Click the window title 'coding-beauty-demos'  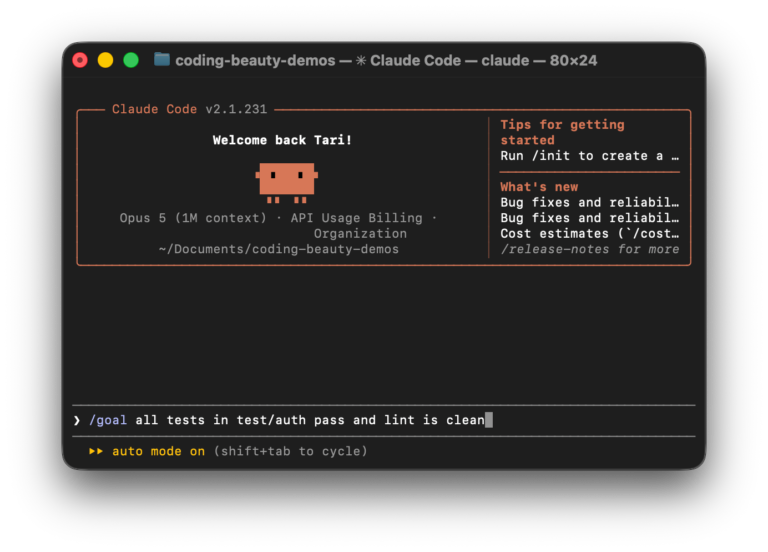[x=255, y=60]
